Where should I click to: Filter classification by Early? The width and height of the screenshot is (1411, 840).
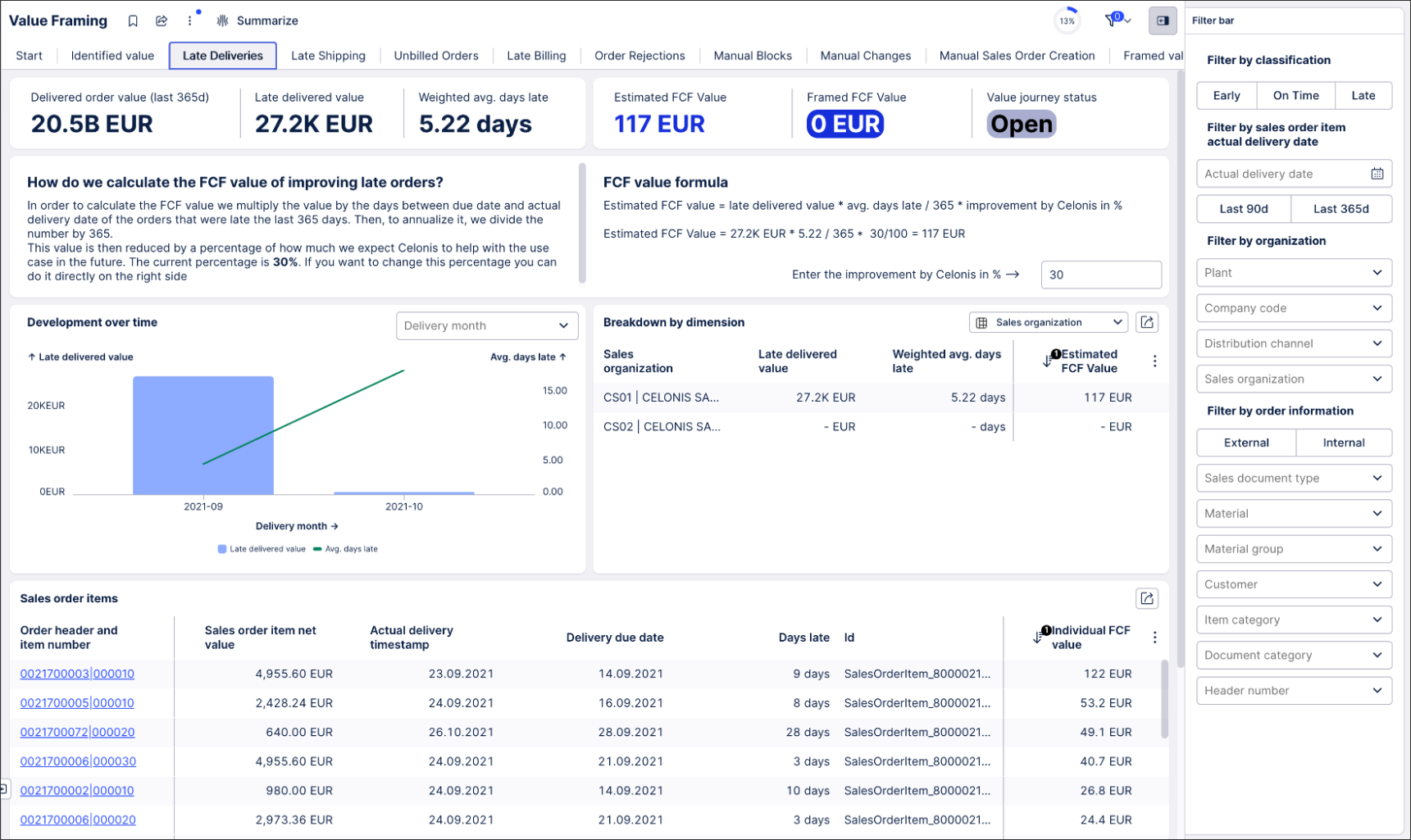pos(1227,95)
